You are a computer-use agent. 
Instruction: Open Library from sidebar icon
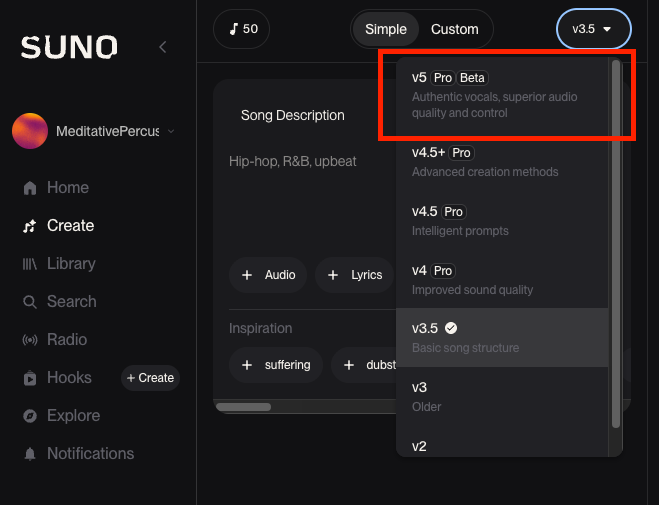(x=30, y=264)
